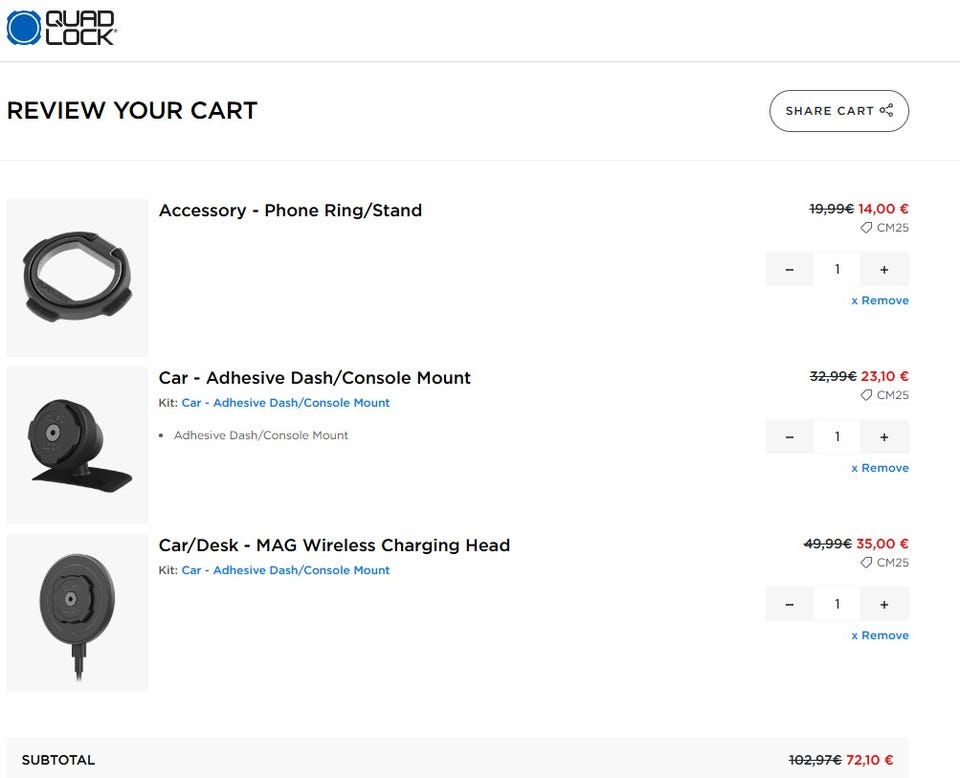960x778 pixels.
Task: Remove the Adhesive Dash/Console Mount item
Action: coord(880,468)
